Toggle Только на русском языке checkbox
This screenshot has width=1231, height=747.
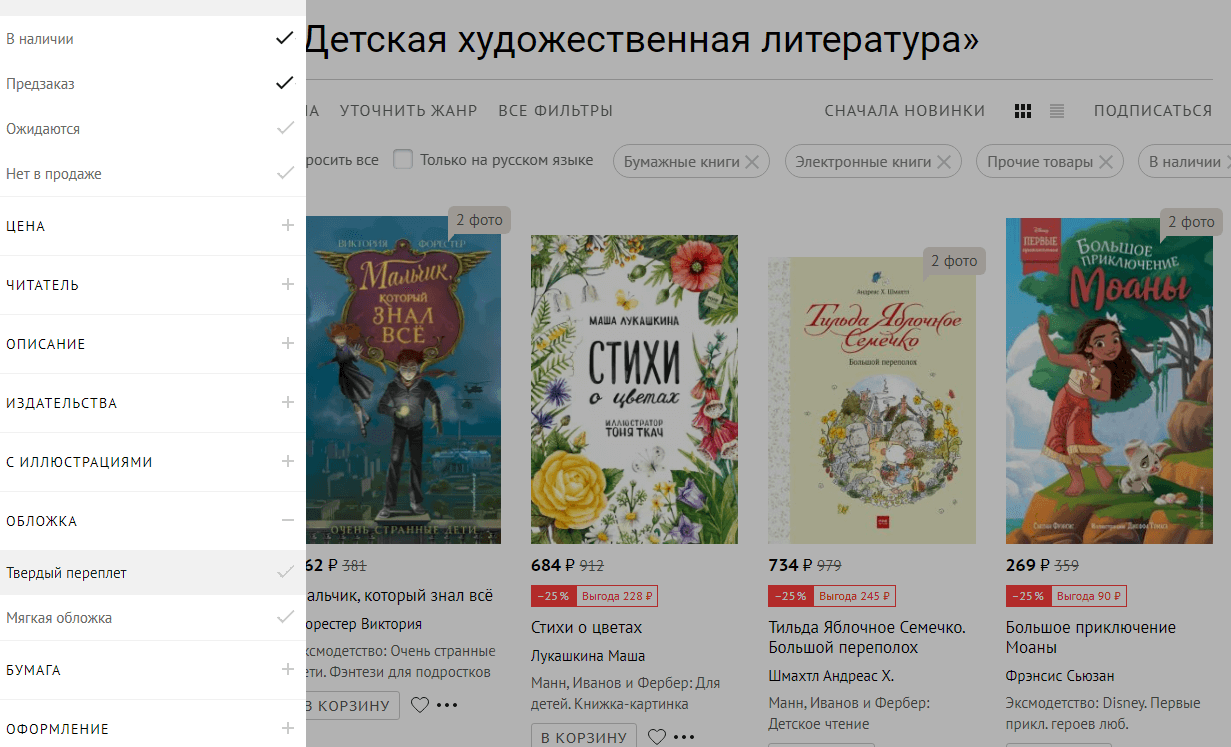tap(403, 160)
